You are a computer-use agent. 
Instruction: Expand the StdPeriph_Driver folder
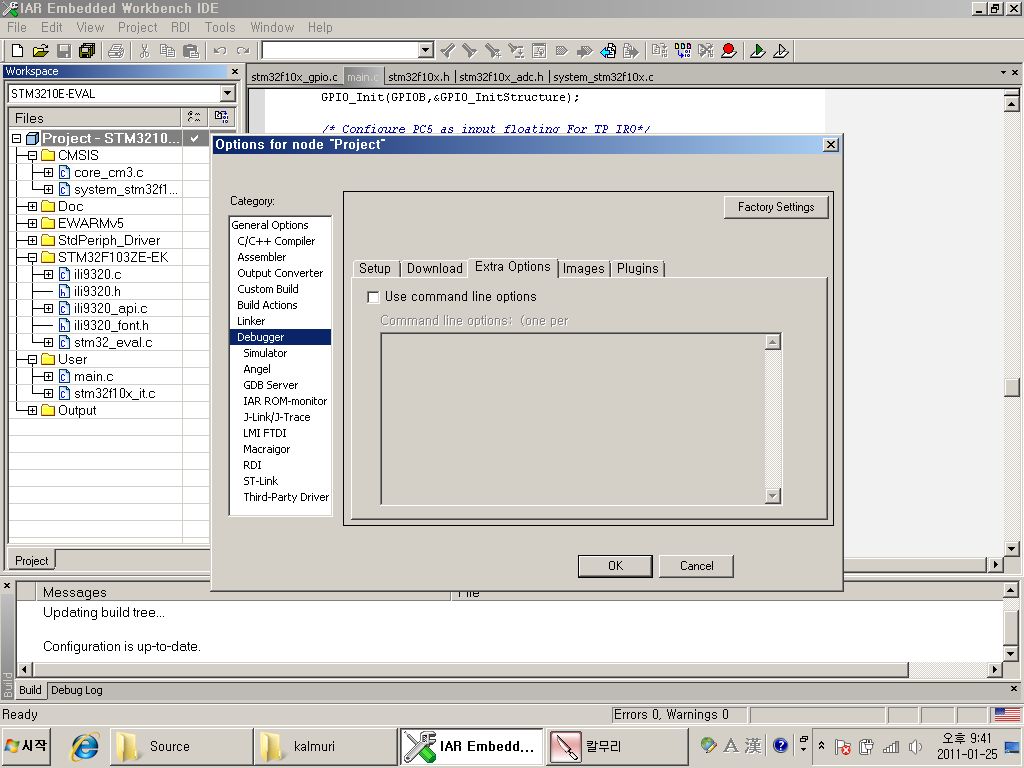(32, 240)
